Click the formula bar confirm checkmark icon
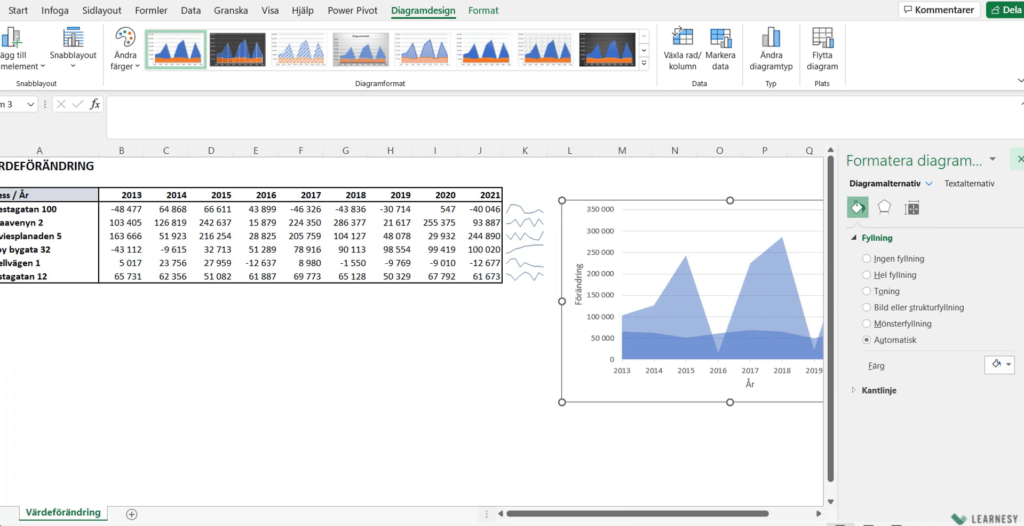This screenshot has width=1024, height=526. (78, 104)
